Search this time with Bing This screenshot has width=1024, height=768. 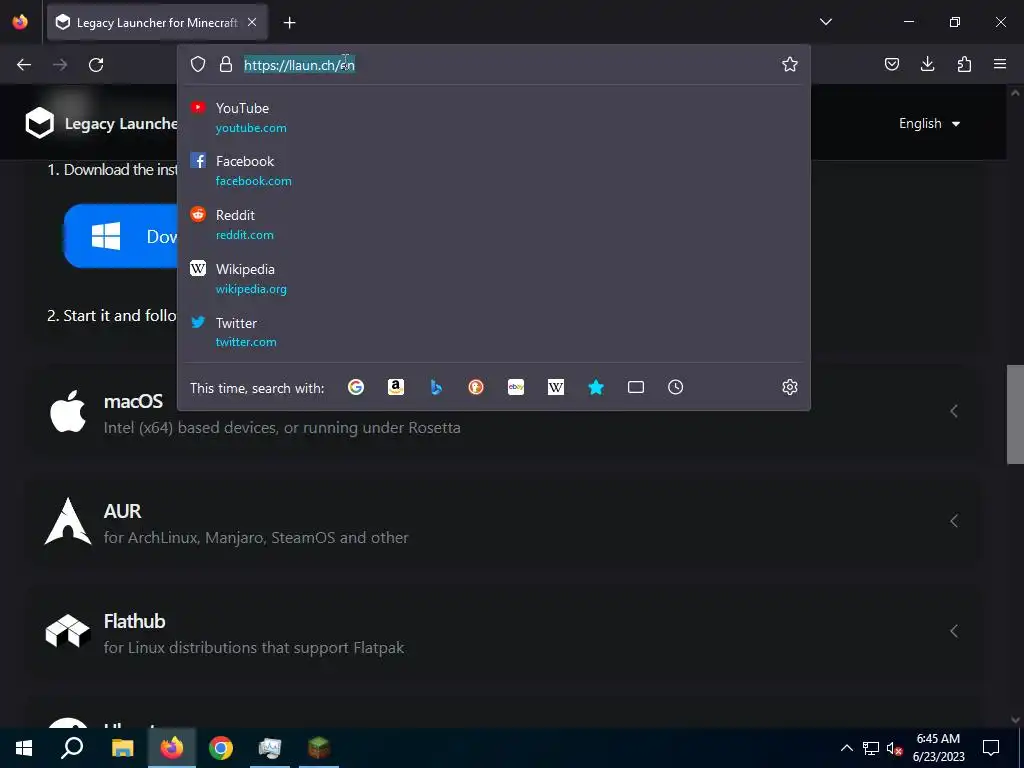click(436, 387)
